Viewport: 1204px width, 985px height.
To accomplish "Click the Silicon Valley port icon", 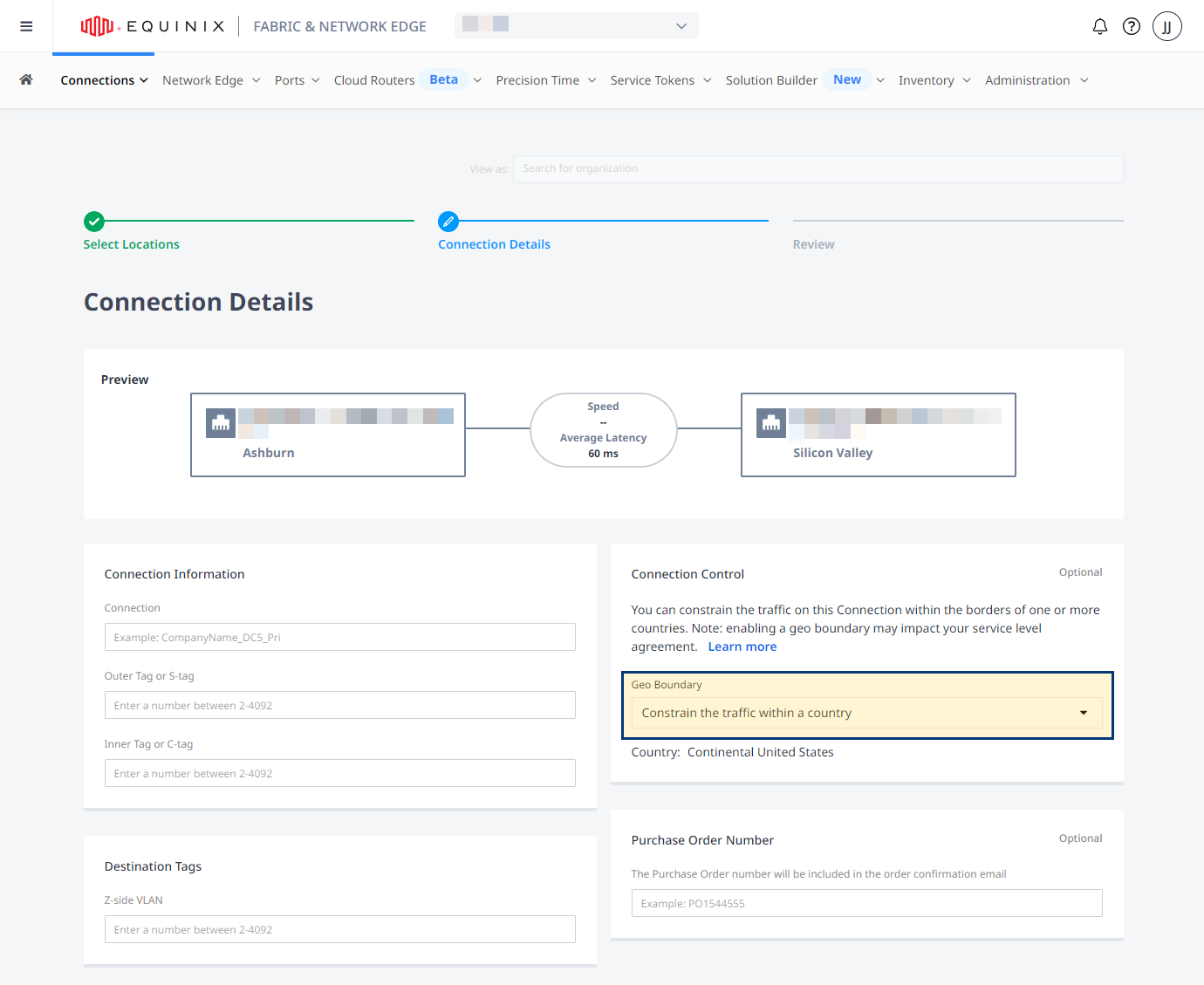I will tap(771, 423).
